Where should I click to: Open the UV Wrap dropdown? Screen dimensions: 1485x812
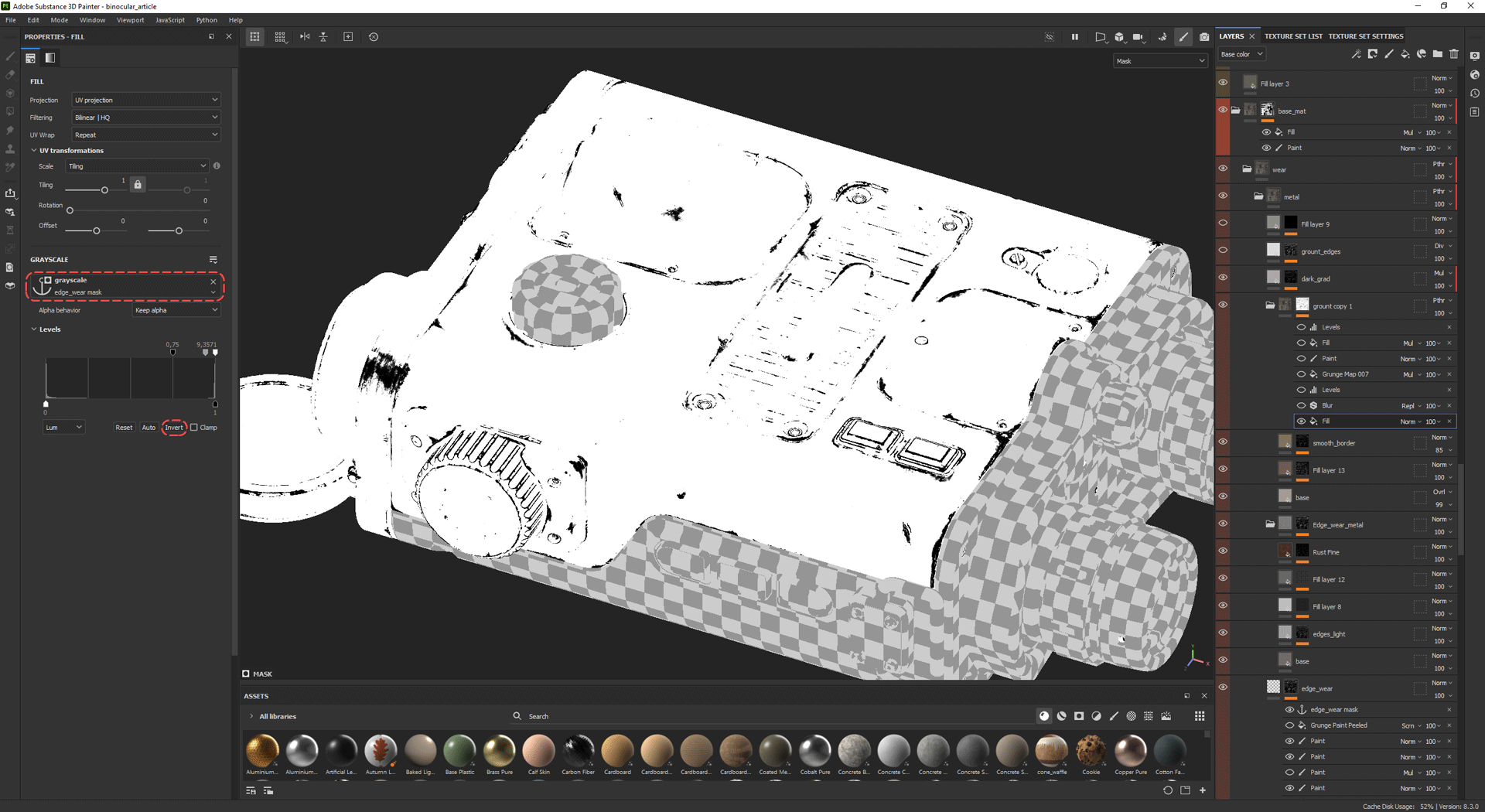(146, 135)
